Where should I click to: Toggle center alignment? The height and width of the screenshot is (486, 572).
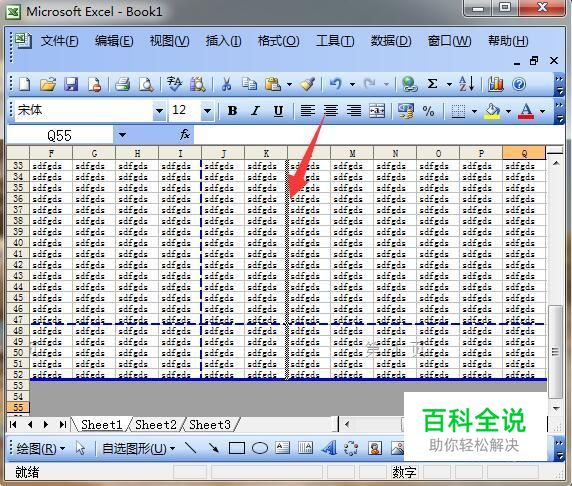point(331,111)
